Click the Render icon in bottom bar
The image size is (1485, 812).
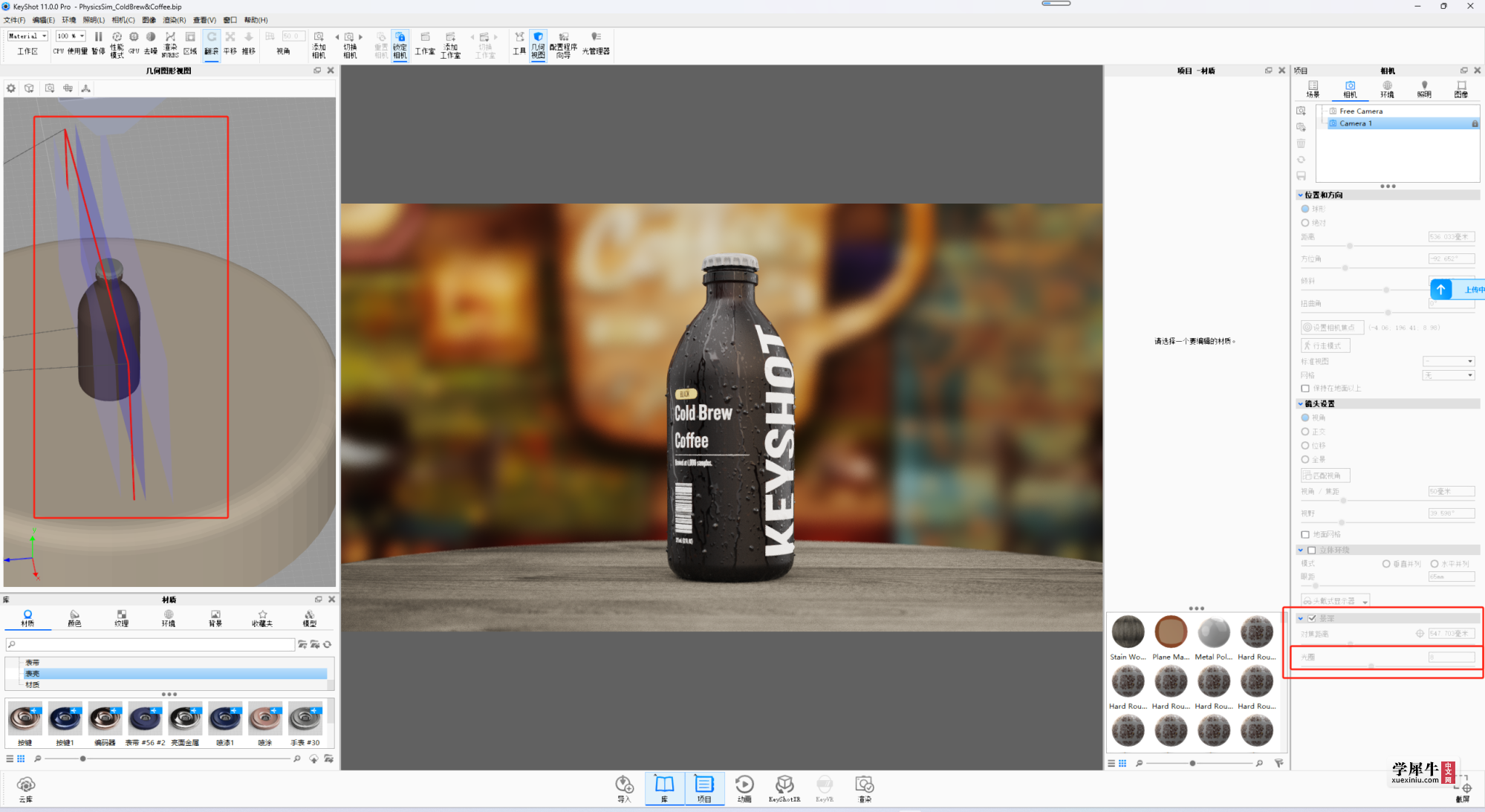(x=865, y=785)
